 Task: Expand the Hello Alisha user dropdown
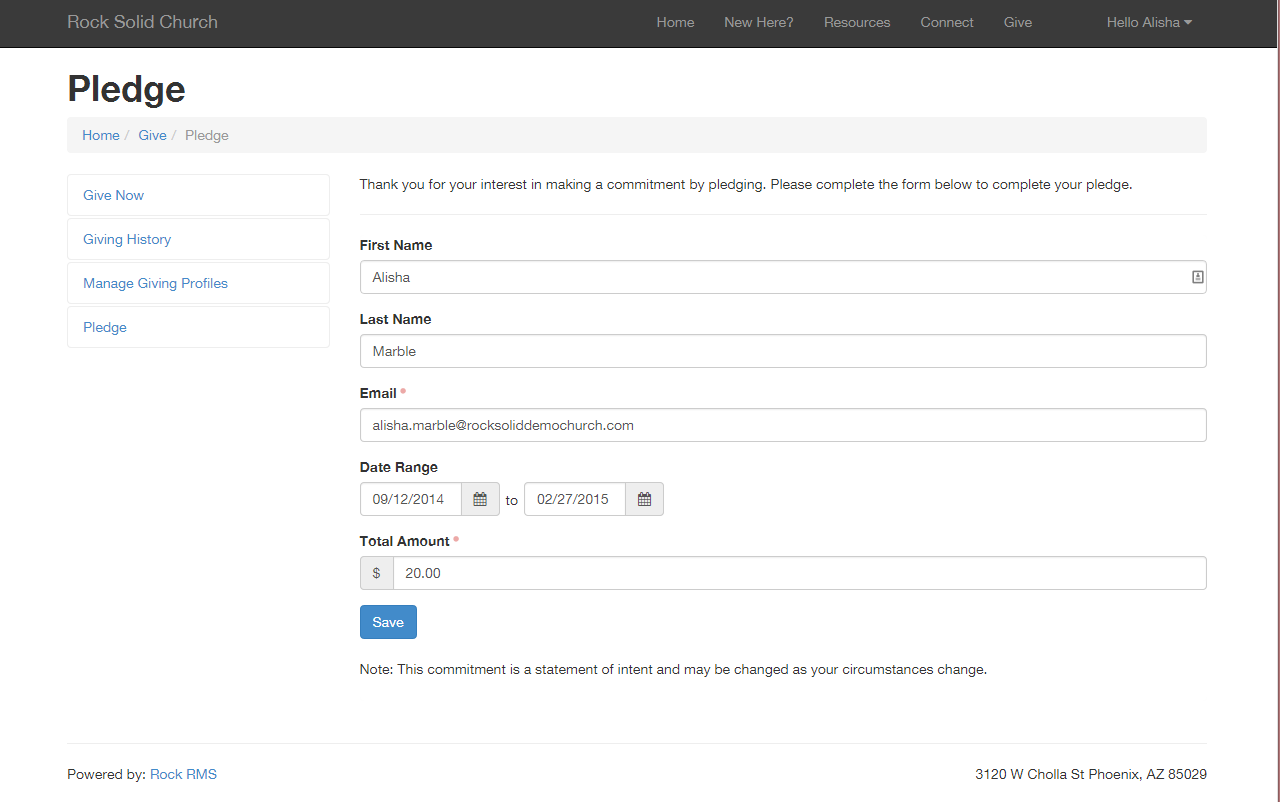(x=1148, y=22)
